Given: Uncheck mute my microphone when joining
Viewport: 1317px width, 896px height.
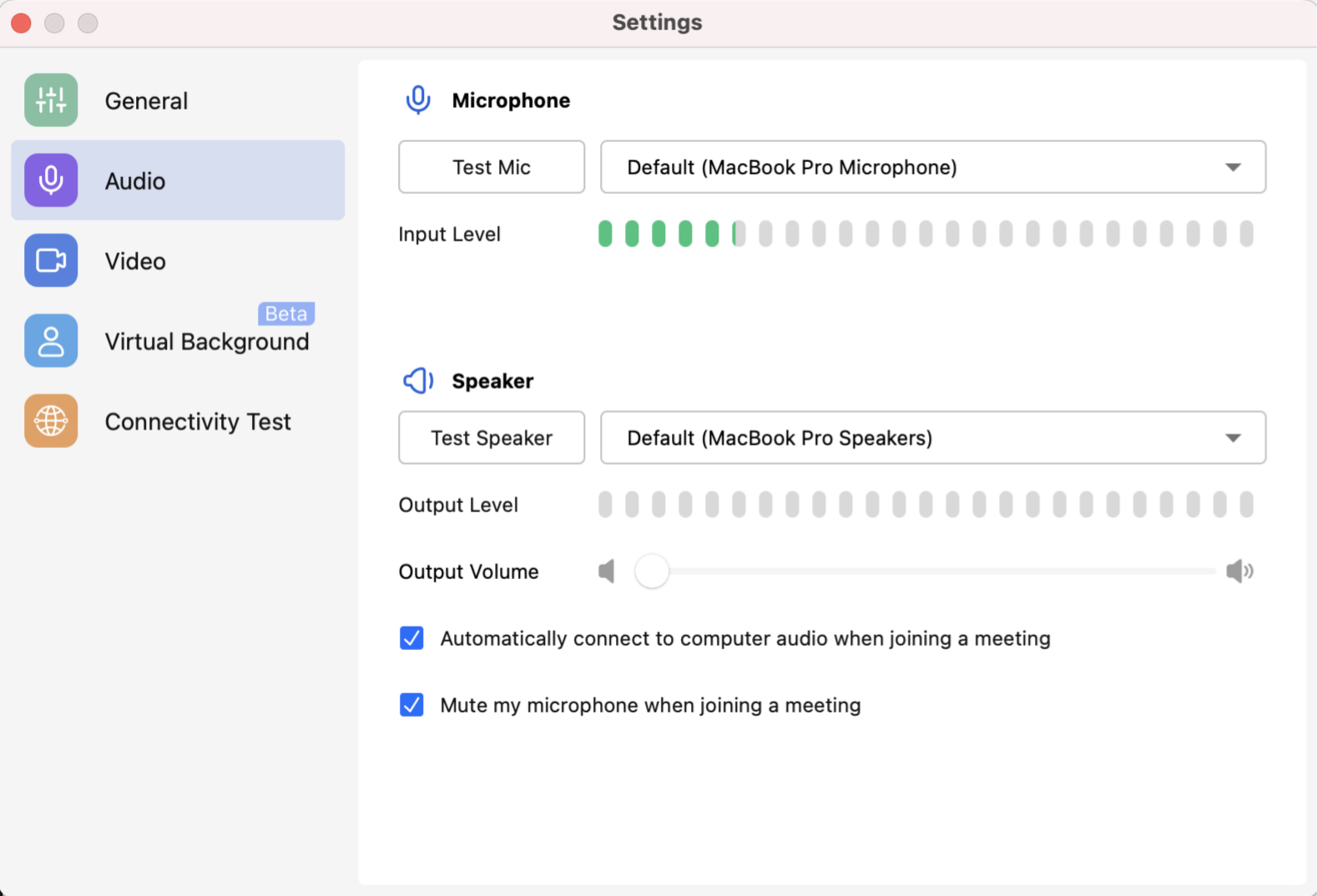Looking at the screenshot, I should pyautogui.click(x=411, y=705).
